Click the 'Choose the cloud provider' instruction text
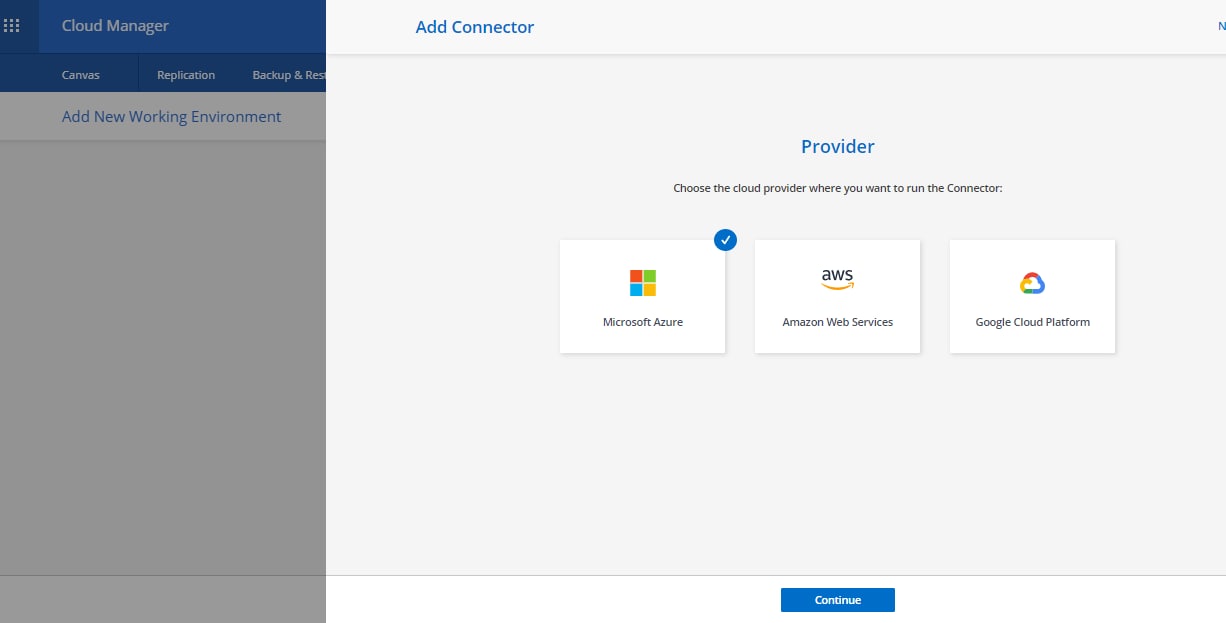The width and height of the screenshot is (1226, 623). pos(838,188)
